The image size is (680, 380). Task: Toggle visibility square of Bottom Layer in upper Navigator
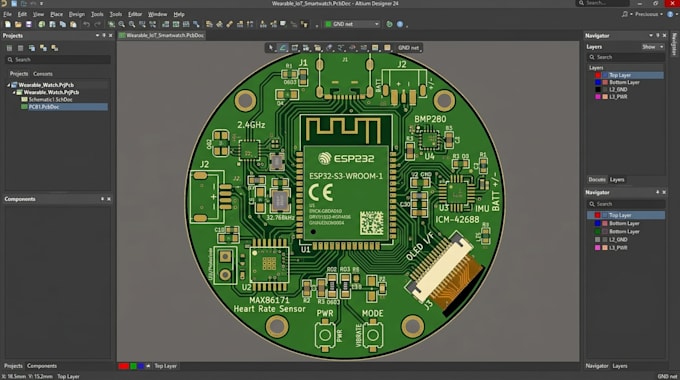[605, 82]
